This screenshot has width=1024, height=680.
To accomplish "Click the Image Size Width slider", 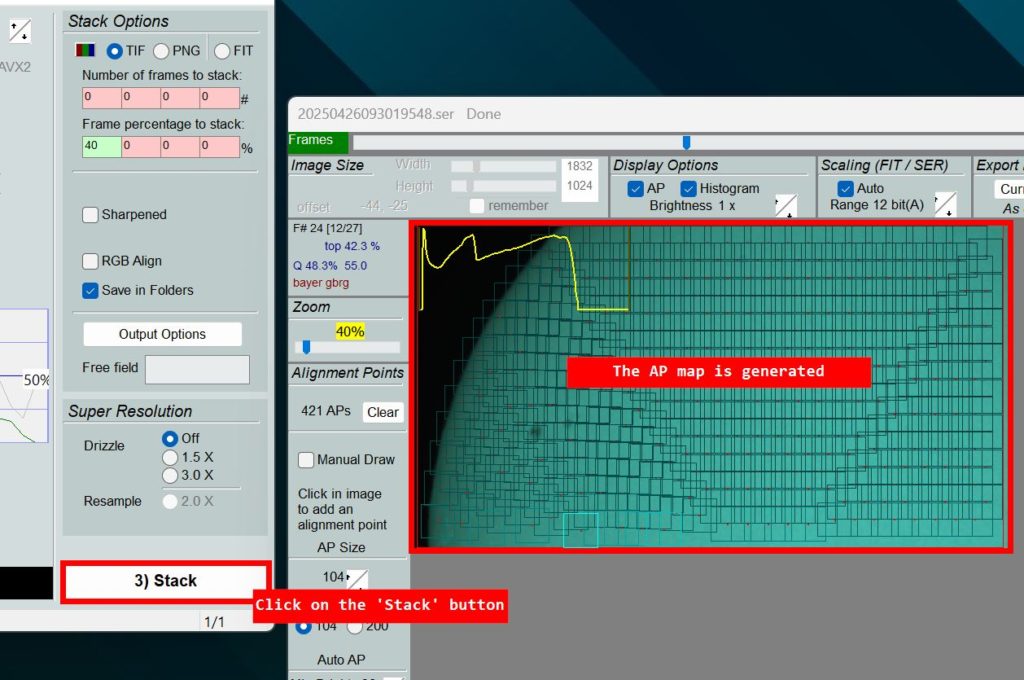I will [503, 167].
